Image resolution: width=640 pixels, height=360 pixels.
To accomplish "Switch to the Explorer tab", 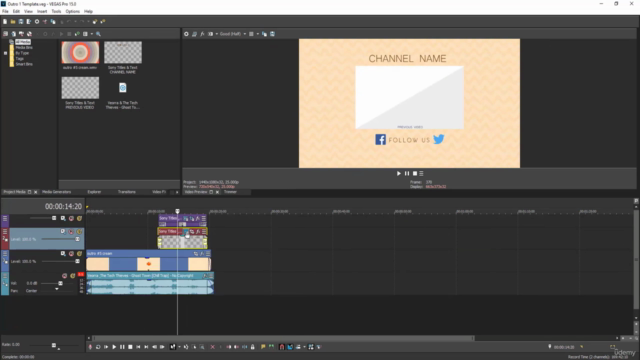I will pos(94,192).
